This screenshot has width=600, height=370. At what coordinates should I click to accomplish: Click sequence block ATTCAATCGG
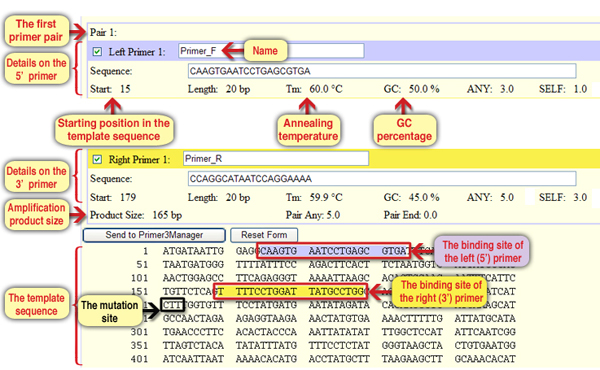click(x=485, y=332)
